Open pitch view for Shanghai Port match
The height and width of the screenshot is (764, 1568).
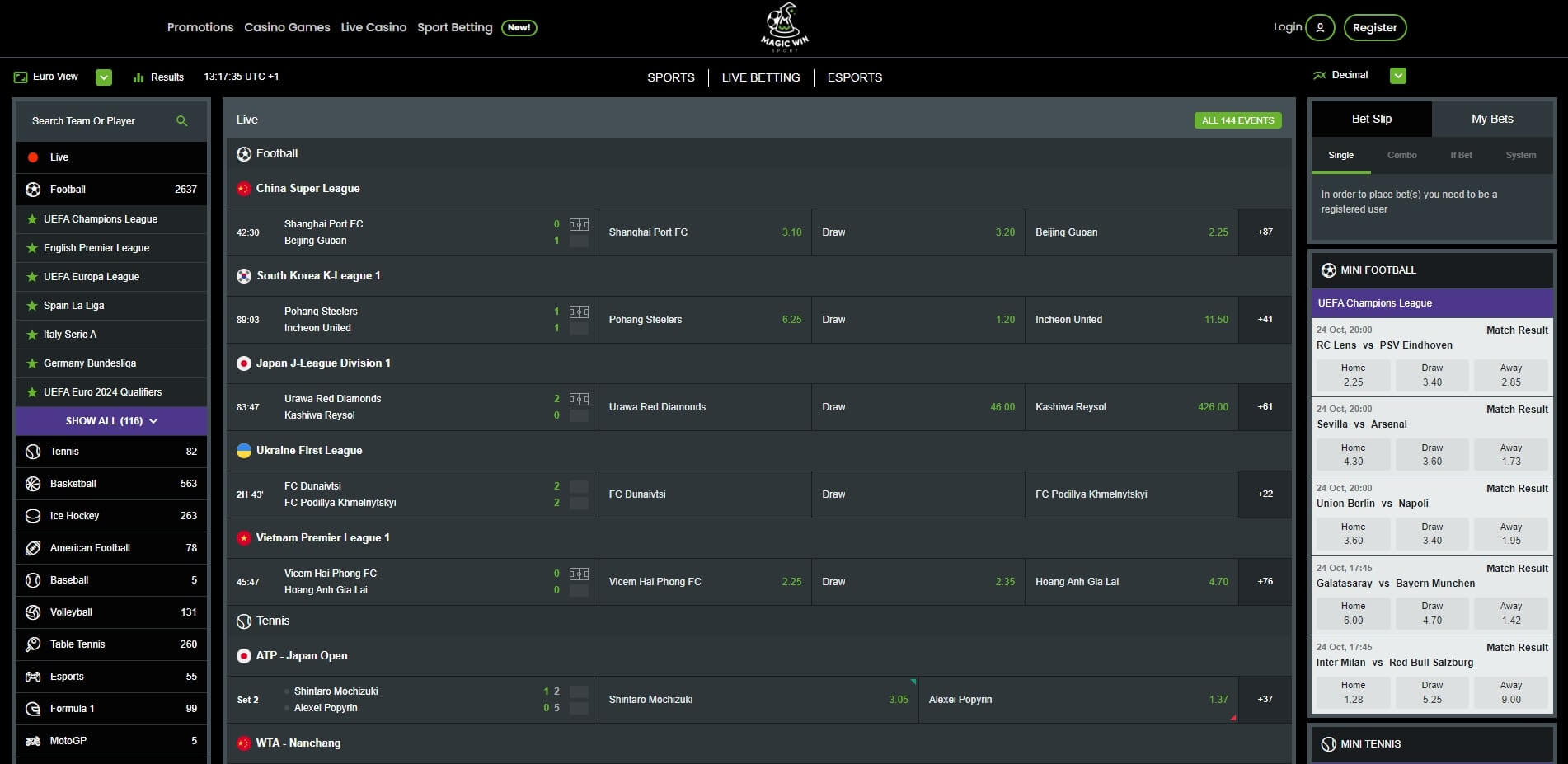coord(579,224)
